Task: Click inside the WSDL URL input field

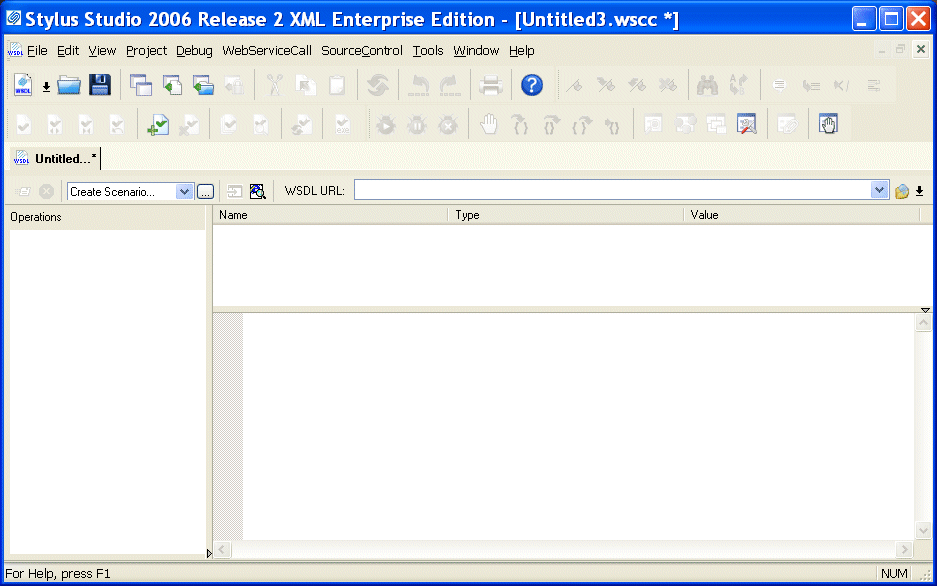Action: [610, 190]
